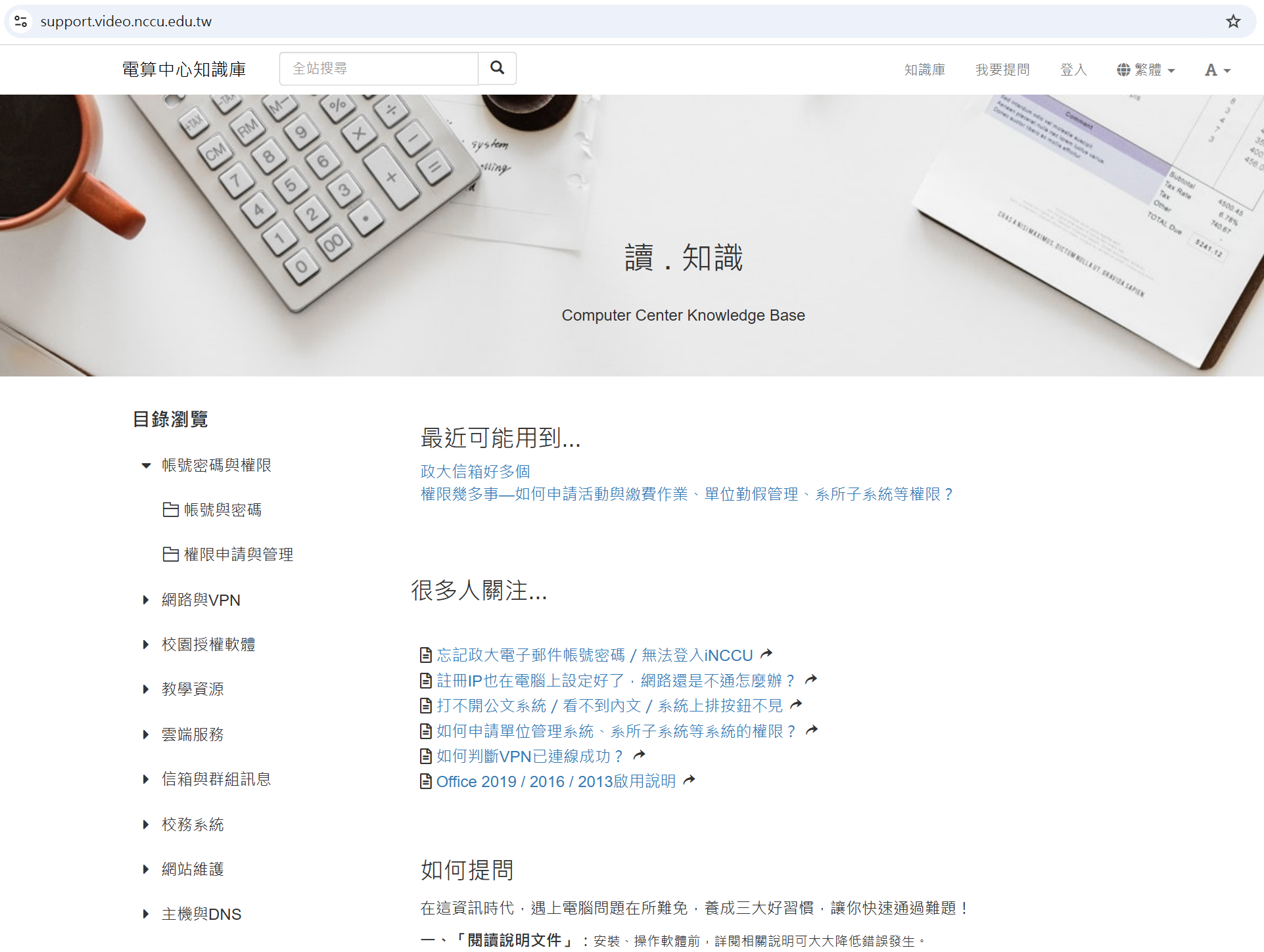Click the document icon before 如何判斷VPN已連線成功

pyautogui.click(x=425, y=756)
